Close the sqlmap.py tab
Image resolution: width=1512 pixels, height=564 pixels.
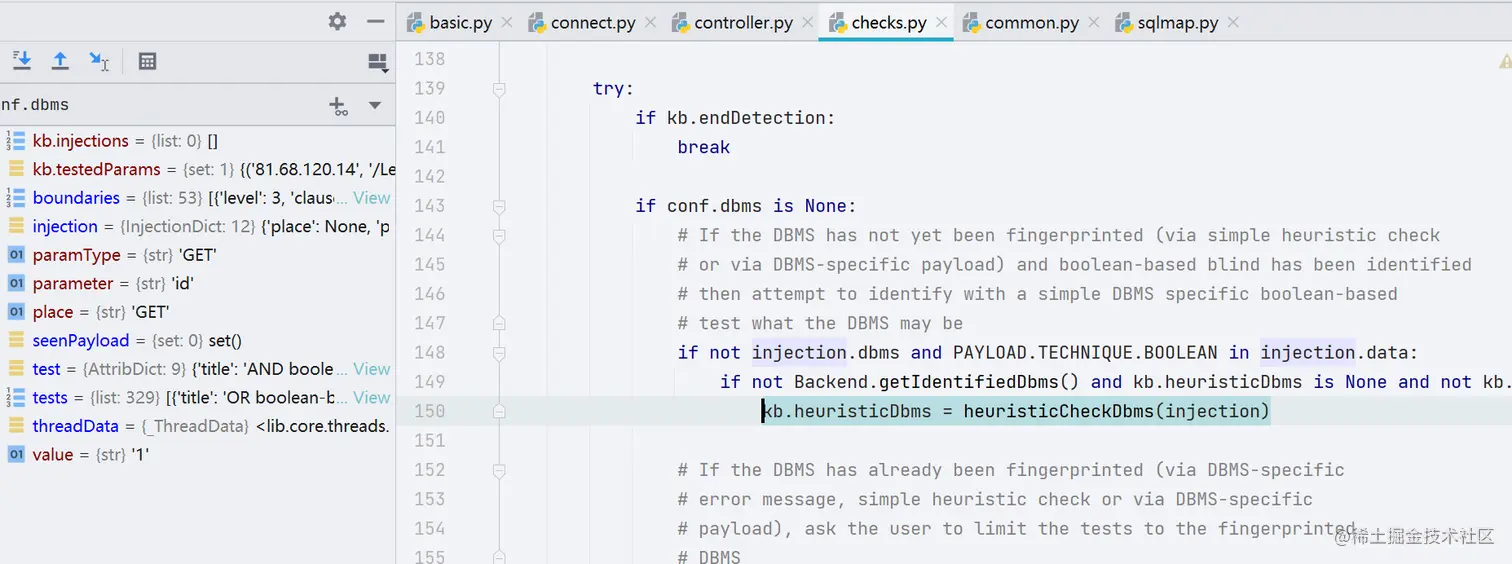(x=1233, y=22)
